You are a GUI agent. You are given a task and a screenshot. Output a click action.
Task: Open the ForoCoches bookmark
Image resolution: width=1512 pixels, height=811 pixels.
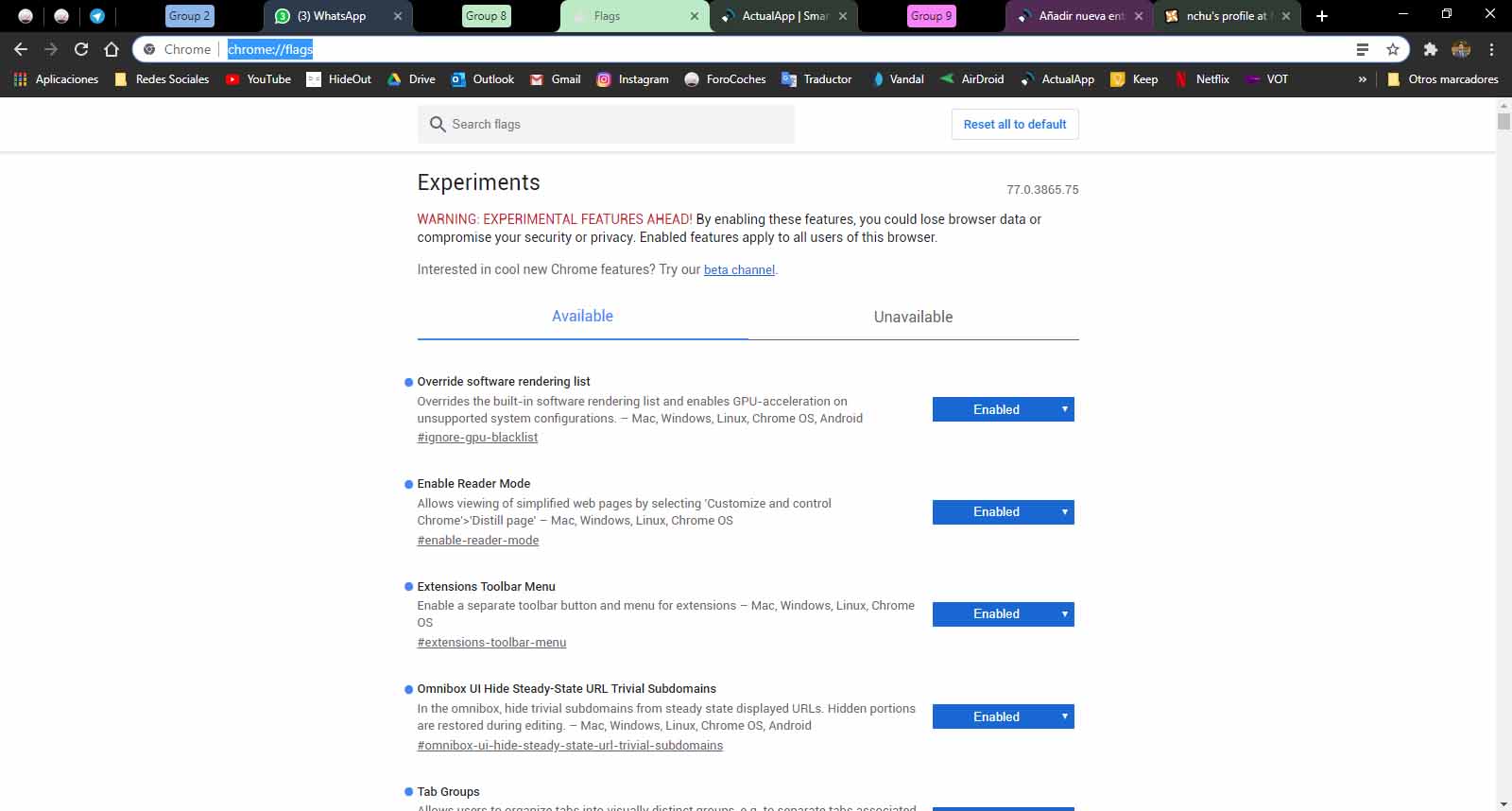(725, 79)
